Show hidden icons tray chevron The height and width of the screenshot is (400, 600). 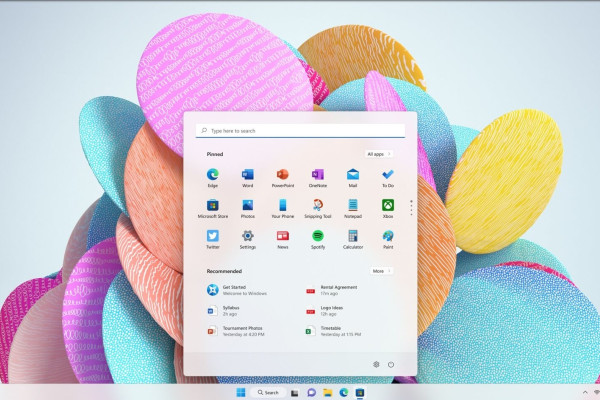[585, 392]
